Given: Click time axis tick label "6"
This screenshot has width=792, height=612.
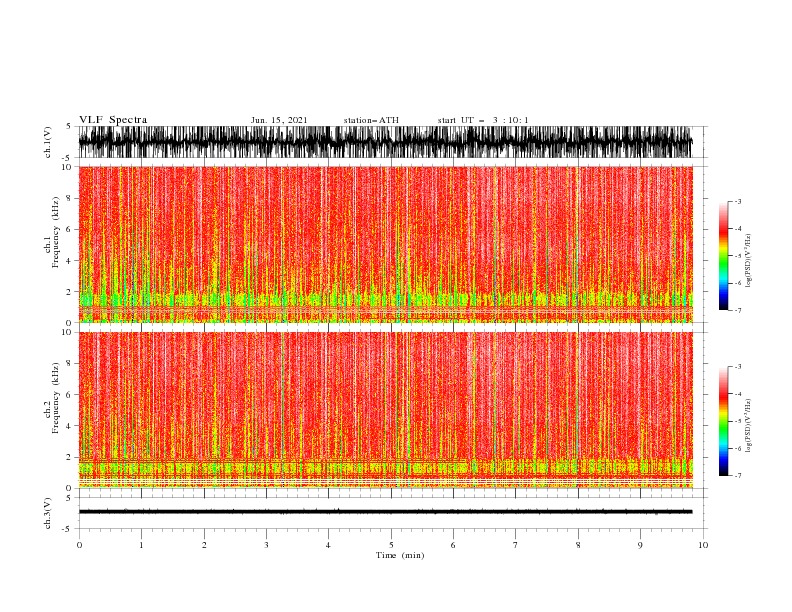Looking at the screenshot, I should [x=453, y=545].
